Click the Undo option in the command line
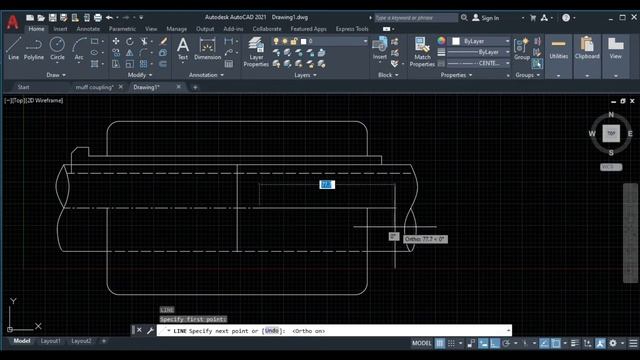This screenshot has width=640, height=360. 271,331
